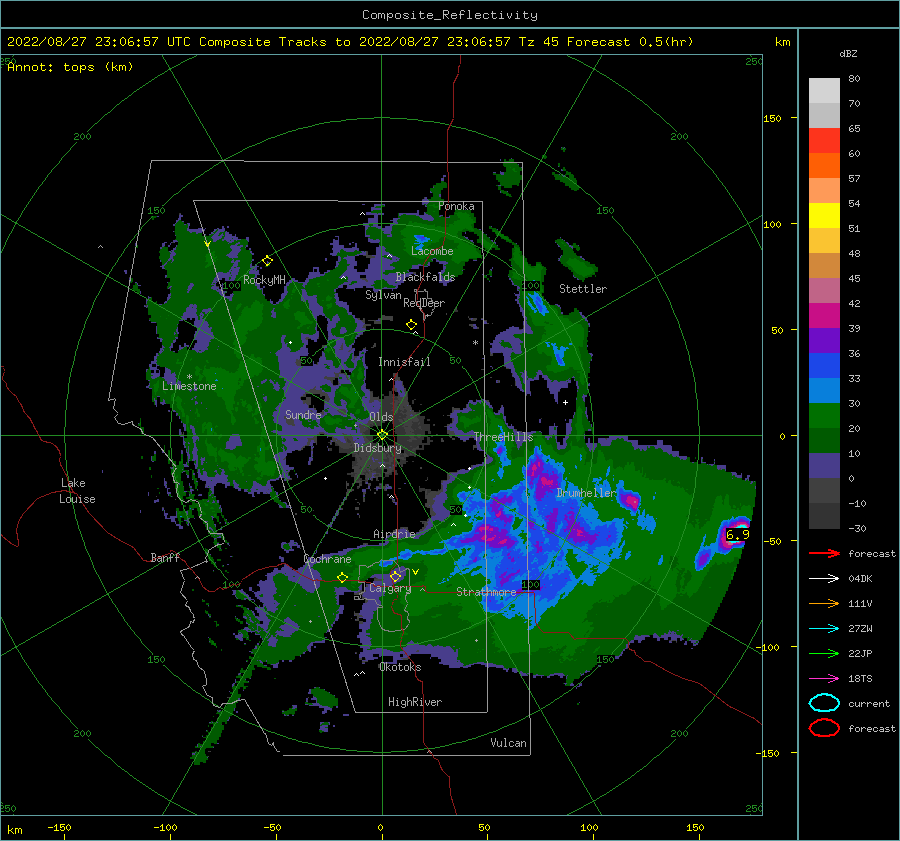Viewport: 900px width, 841px height.
Task: Click the HighRiver label
Action: tap(415, 702)
